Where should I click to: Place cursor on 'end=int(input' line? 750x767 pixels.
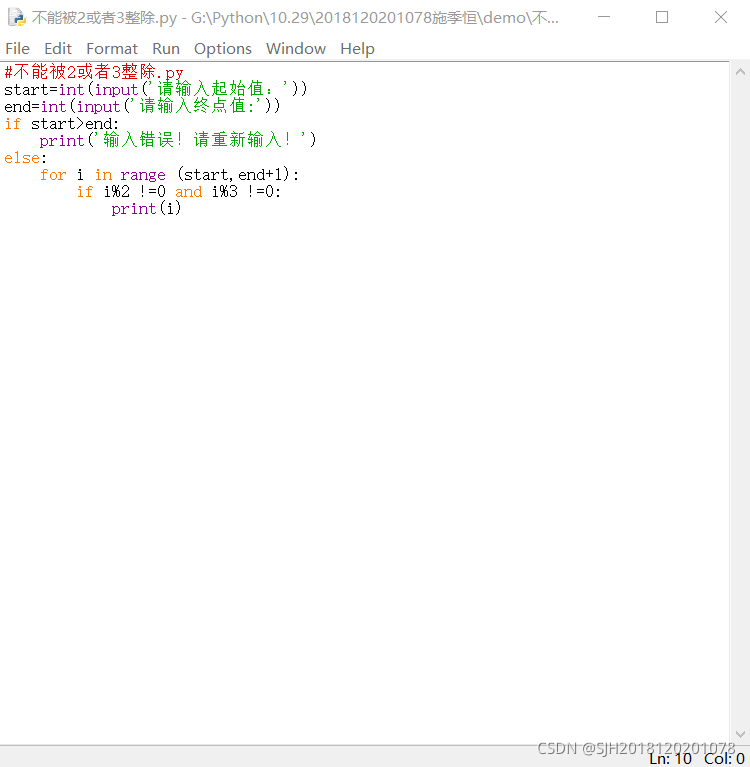click(x=142, y=106)
